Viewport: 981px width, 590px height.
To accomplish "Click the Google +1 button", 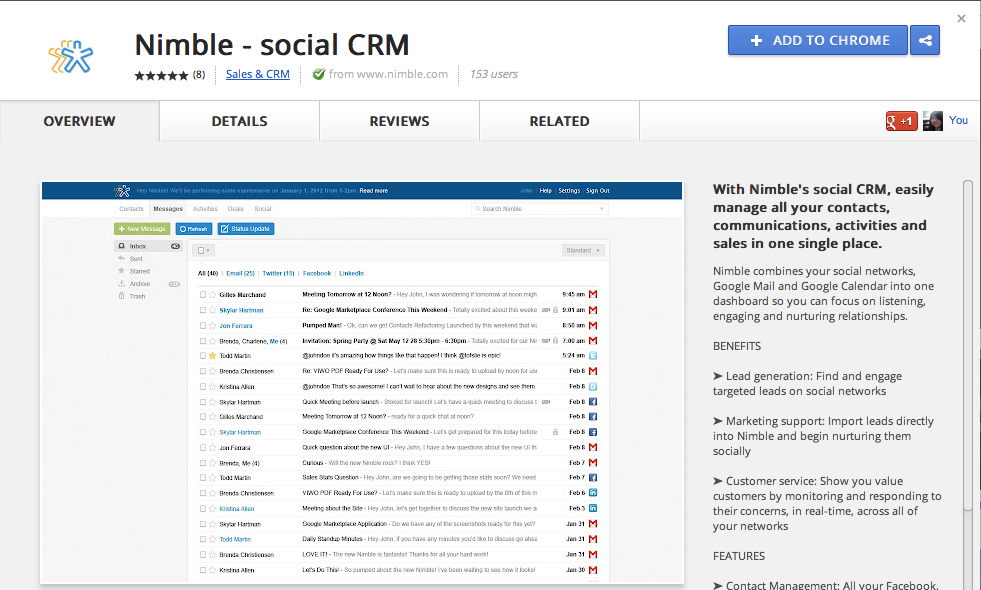I will (902, 121).
